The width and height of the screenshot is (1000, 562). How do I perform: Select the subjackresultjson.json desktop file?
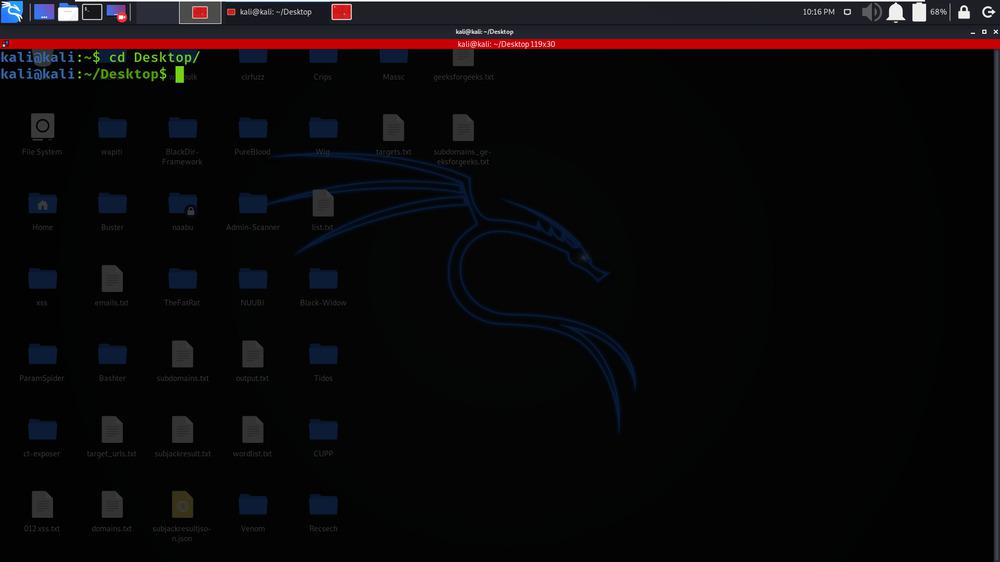[x=182, y=517]
